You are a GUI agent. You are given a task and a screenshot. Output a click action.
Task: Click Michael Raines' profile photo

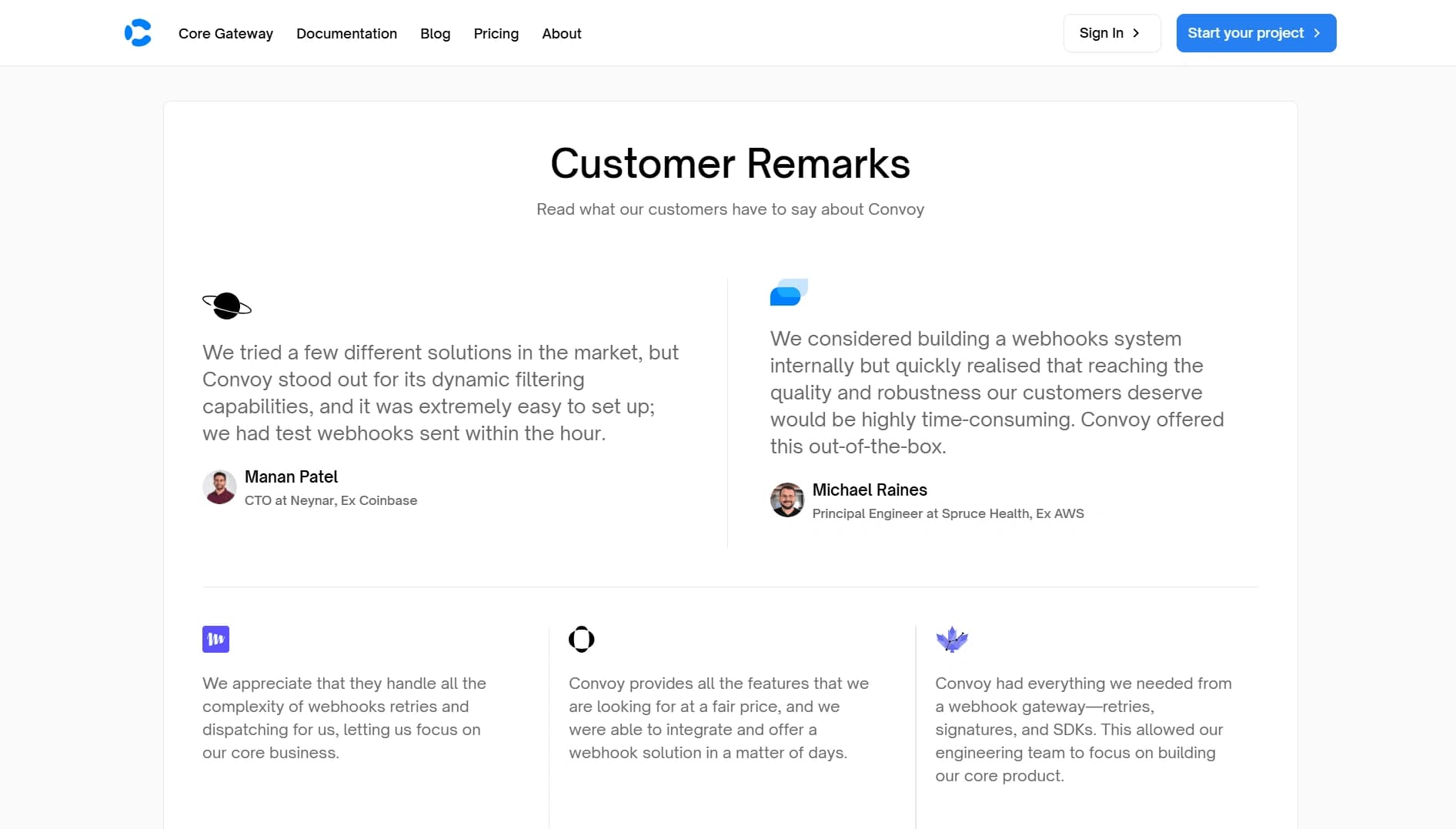click(x=786, y=500)
